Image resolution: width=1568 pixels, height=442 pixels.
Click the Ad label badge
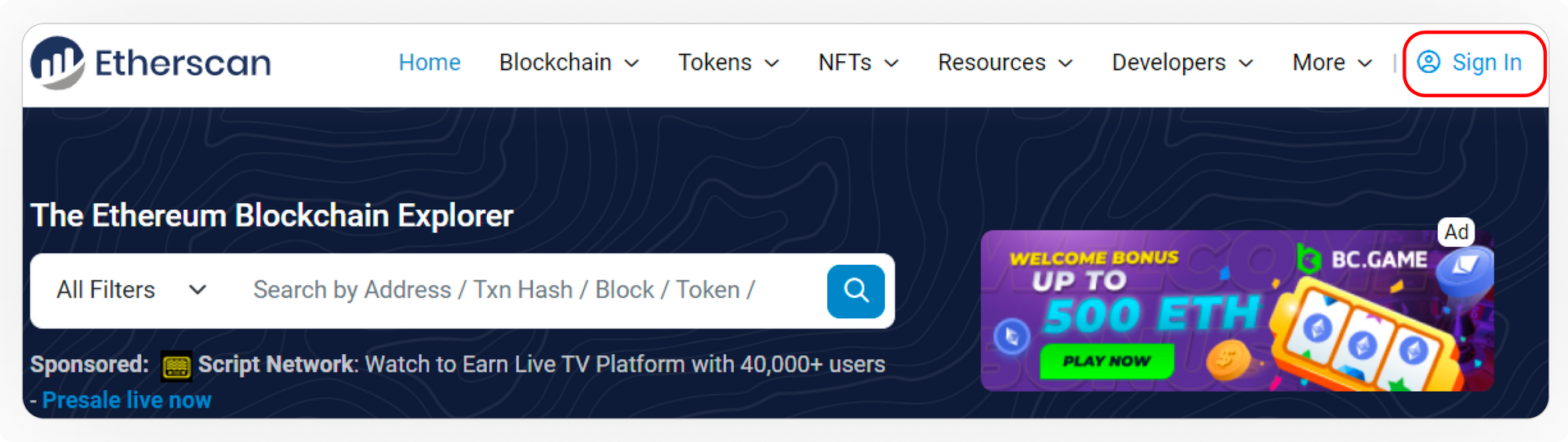click(x=1456, y=232)
